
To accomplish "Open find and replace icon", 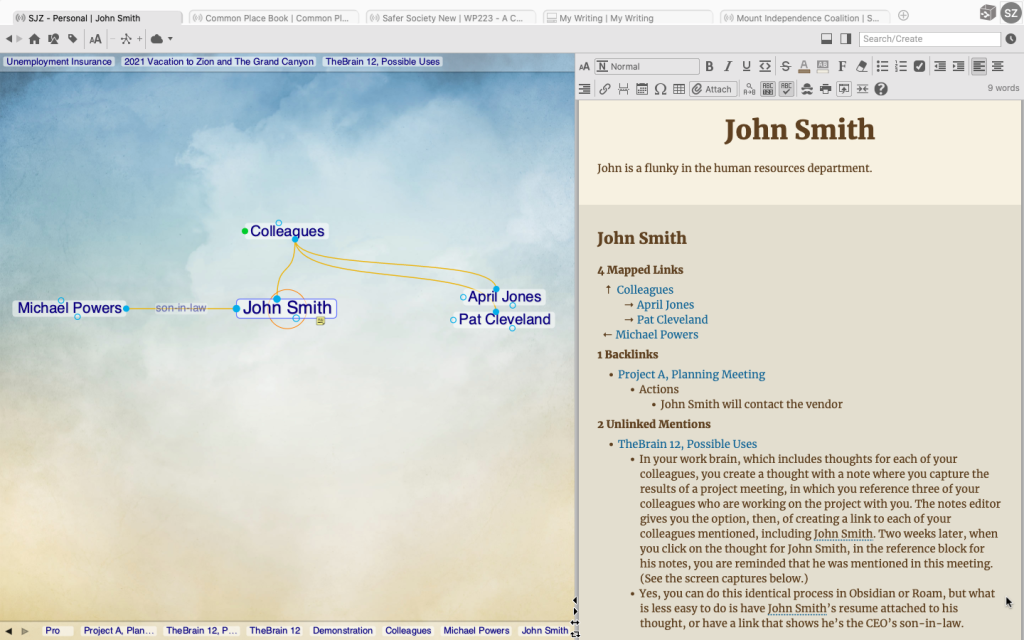I will 749,89.
